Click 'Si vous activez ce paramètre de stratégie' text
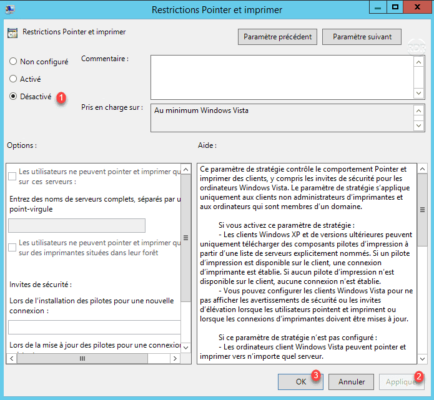This screenshot has width=434, height=400. 286,225
